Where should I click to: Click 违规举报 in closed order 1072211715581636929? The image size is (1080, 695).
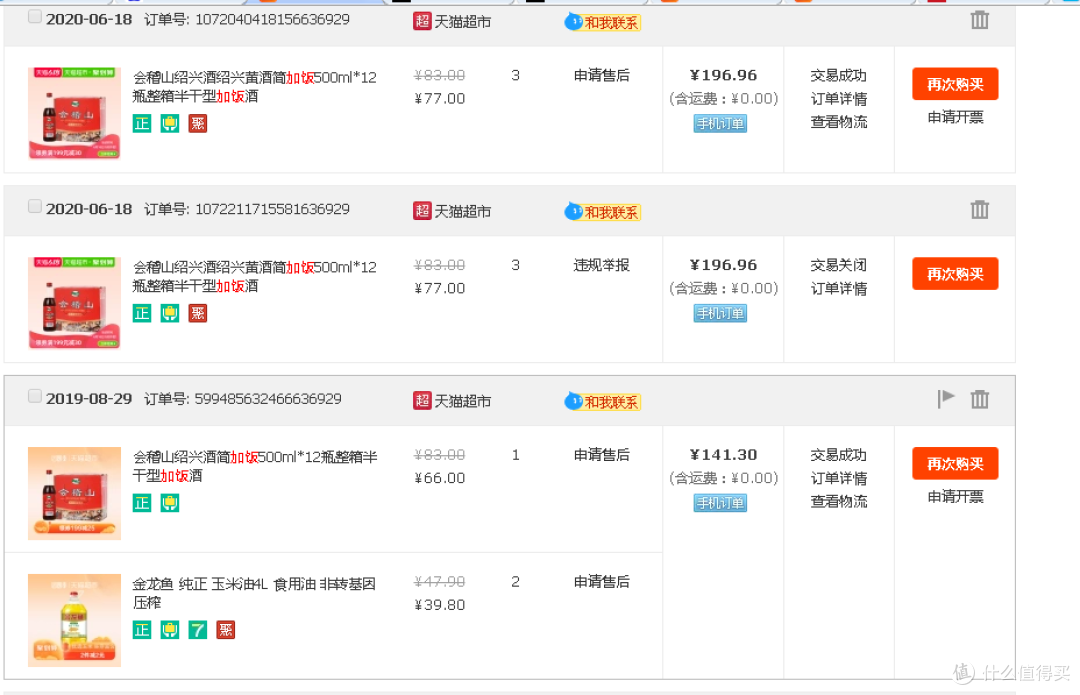click(x=601, y=265)
